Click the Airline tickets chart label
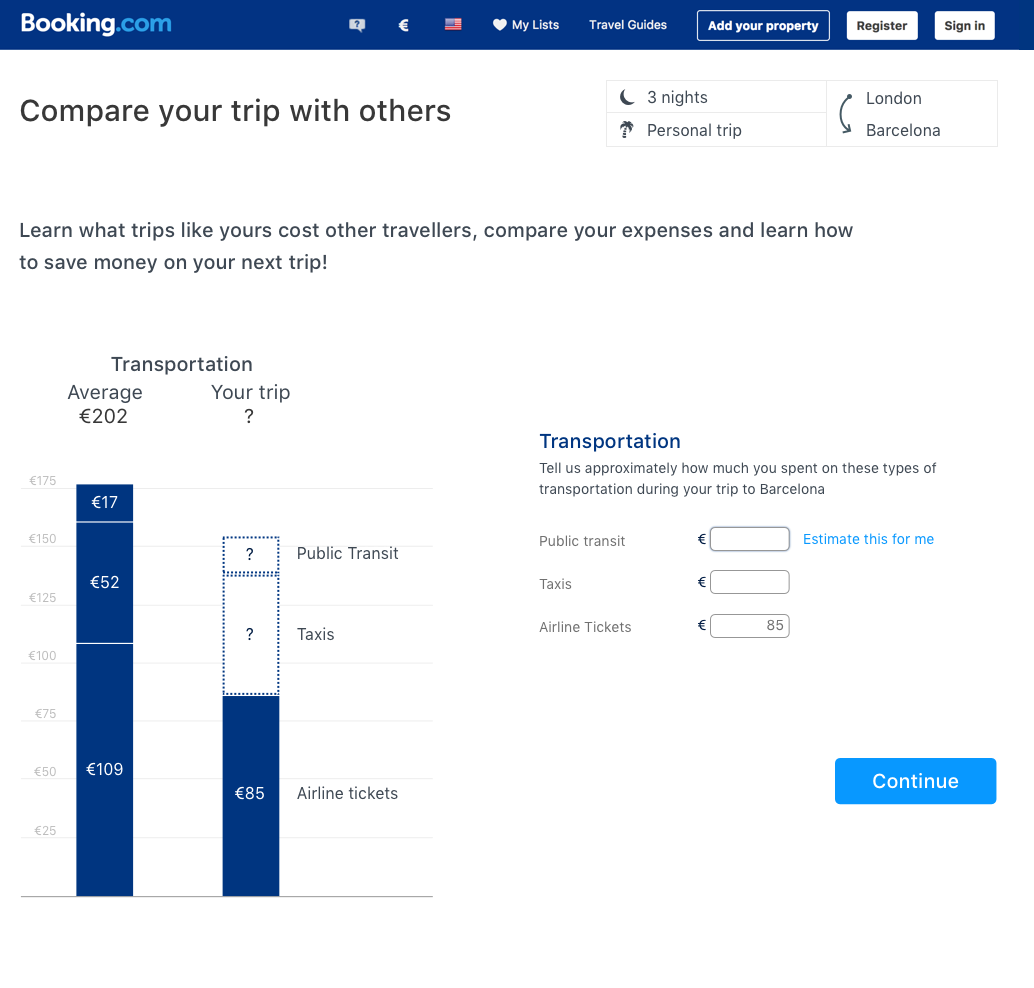1034x988 pixels. [x=348, y=793]
